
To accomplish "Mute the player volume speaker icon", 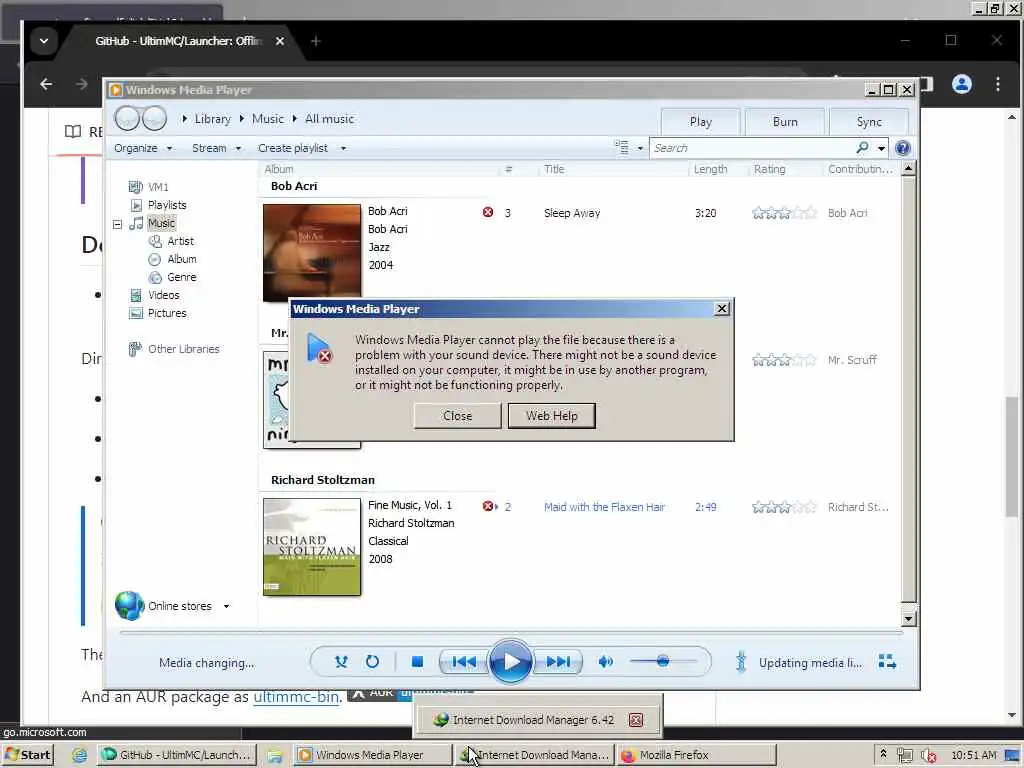I will point(605,662).
